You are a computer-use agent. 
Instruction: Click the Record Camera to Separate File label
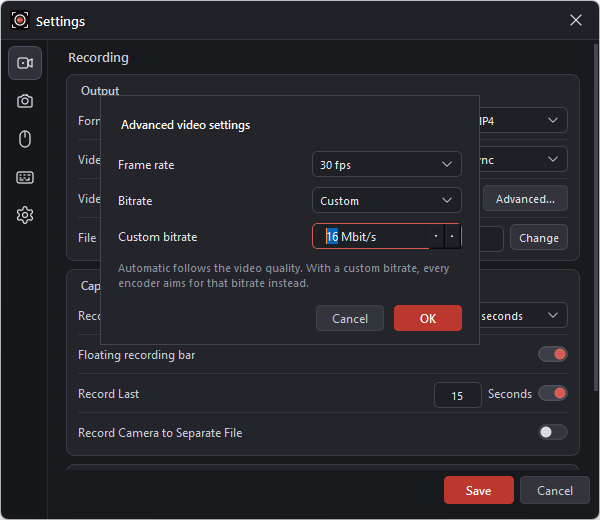point(160,433)
